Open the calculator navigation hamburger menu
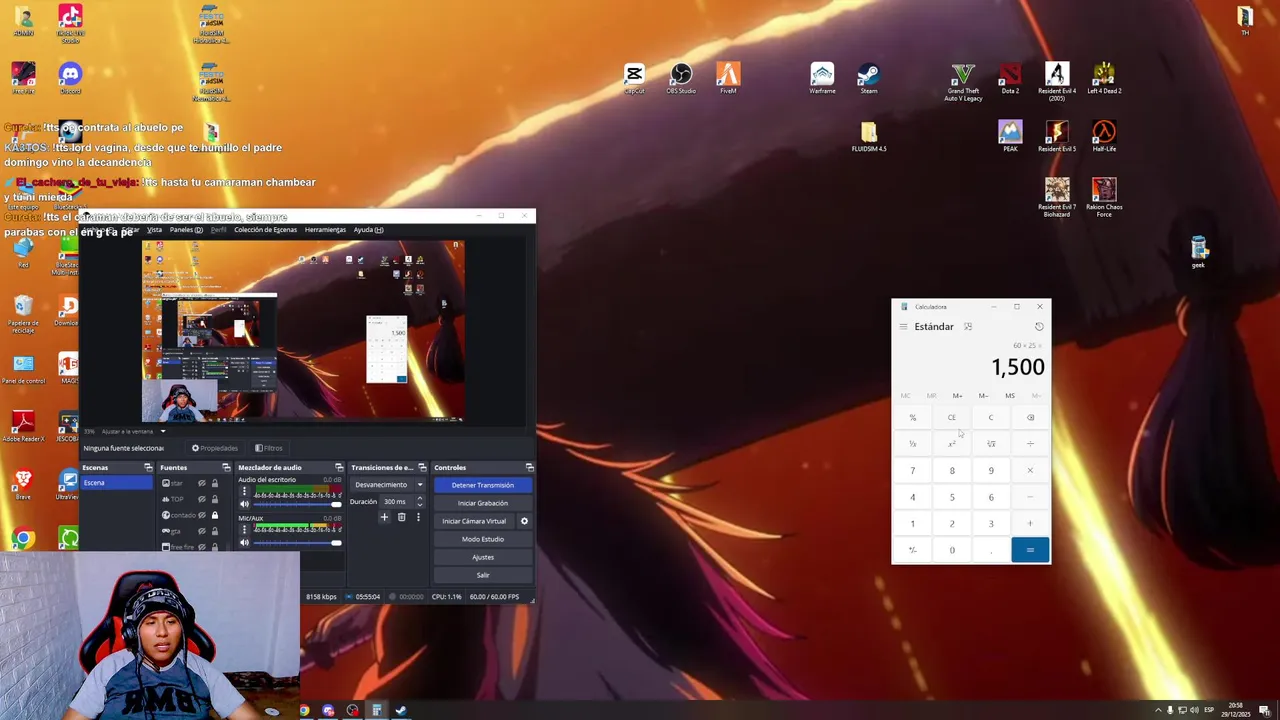This screenshot has width=1280, height=720. tap(903, 327)
